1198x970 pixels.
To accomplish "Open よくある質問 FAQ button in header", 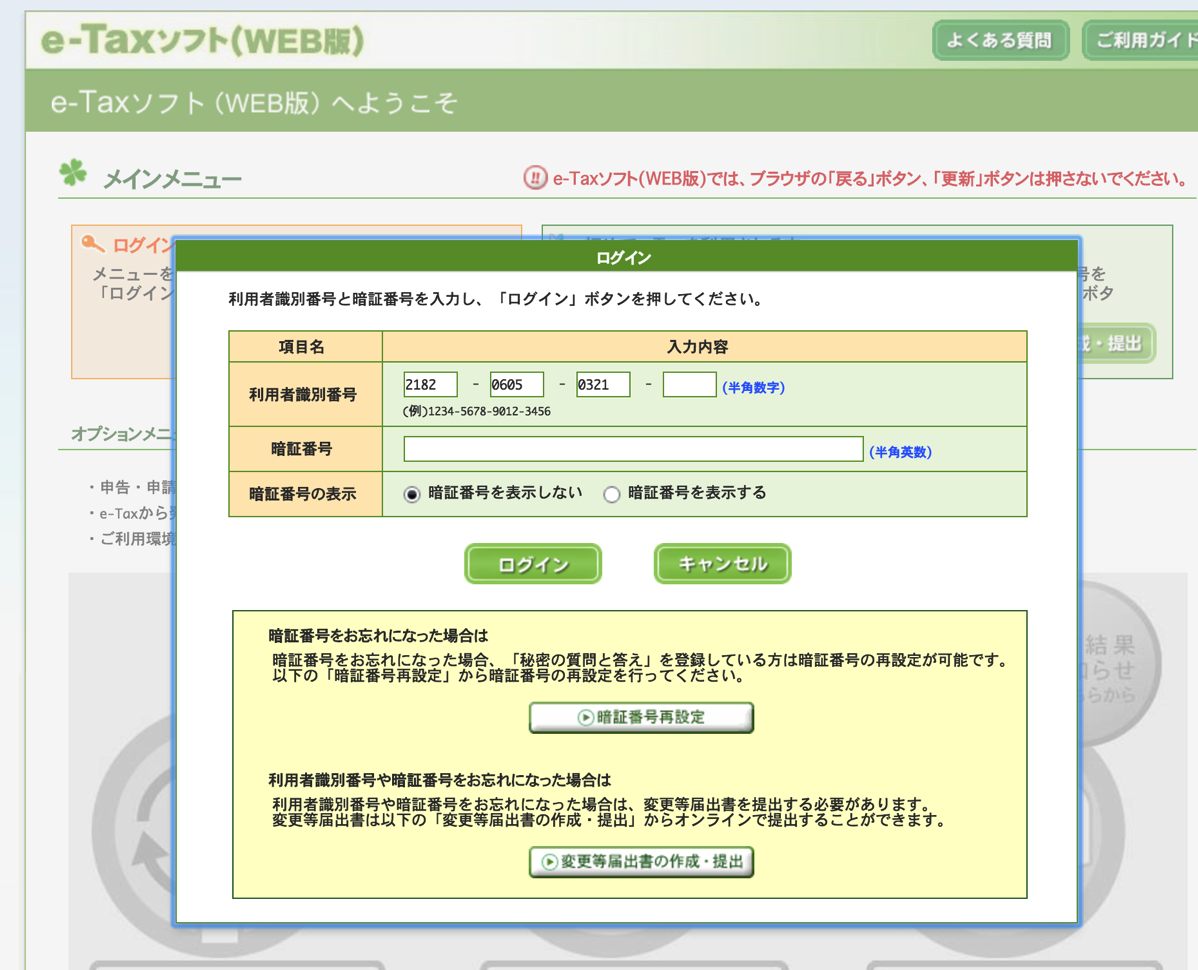I will [999, 40].
